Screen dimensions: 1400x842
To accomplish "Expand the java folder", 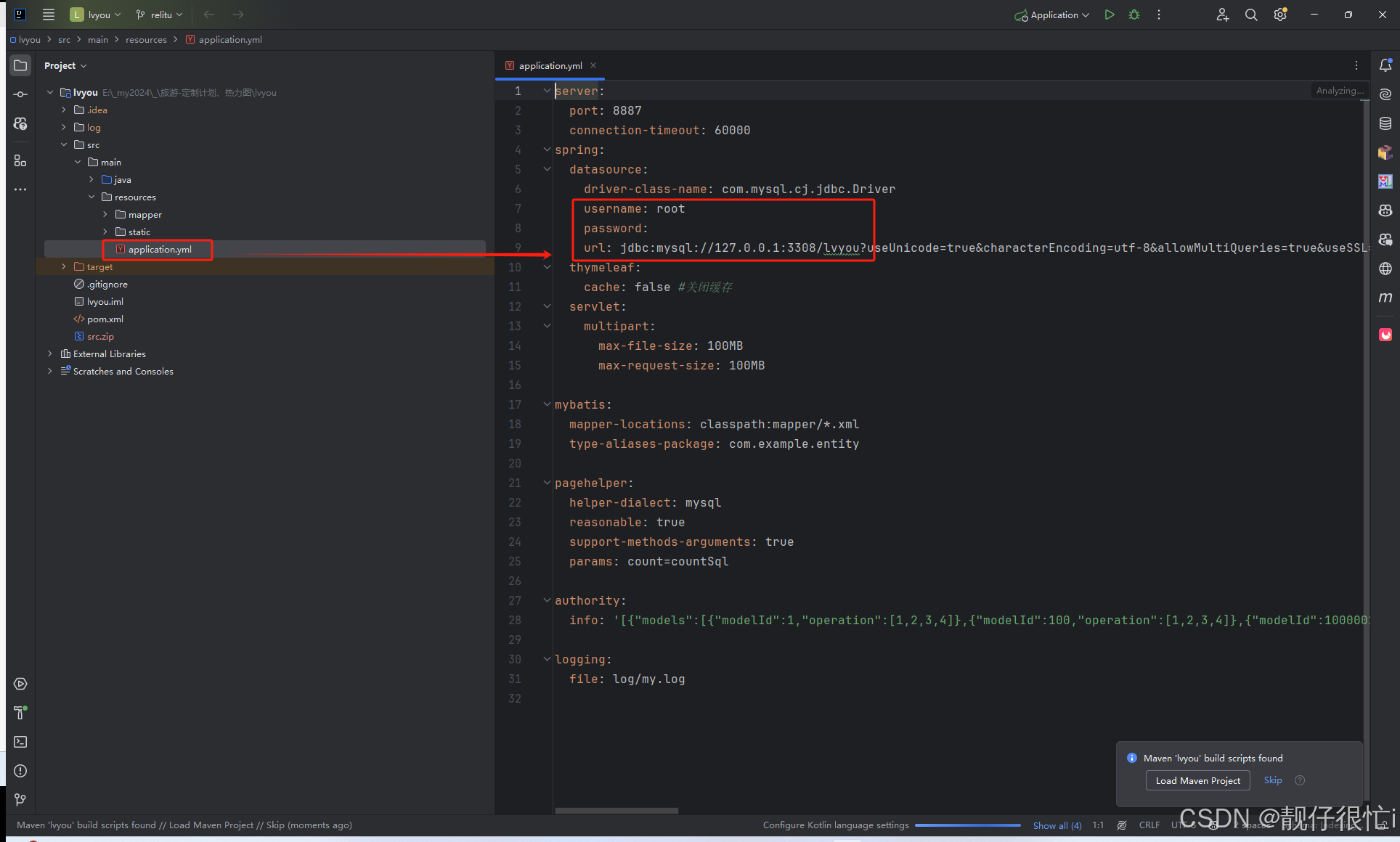I will [91, 179].
